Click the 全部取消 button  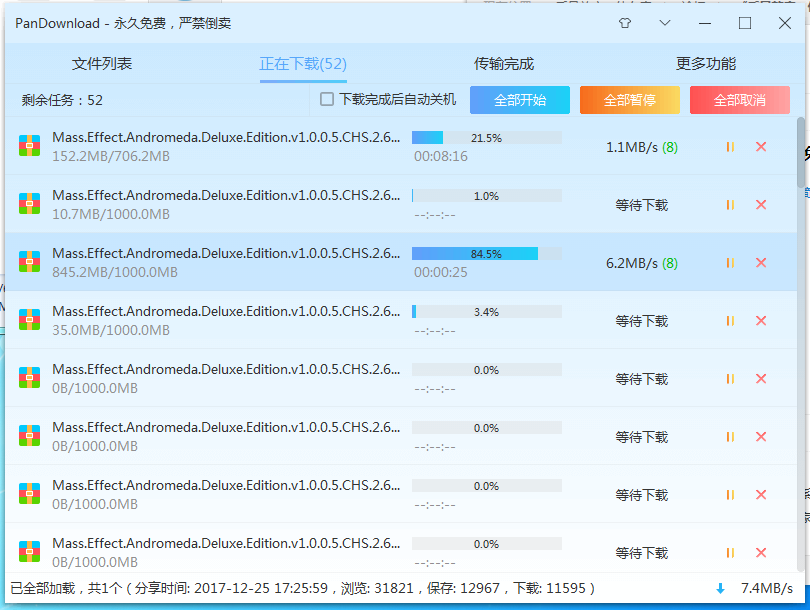pos(740,100)
